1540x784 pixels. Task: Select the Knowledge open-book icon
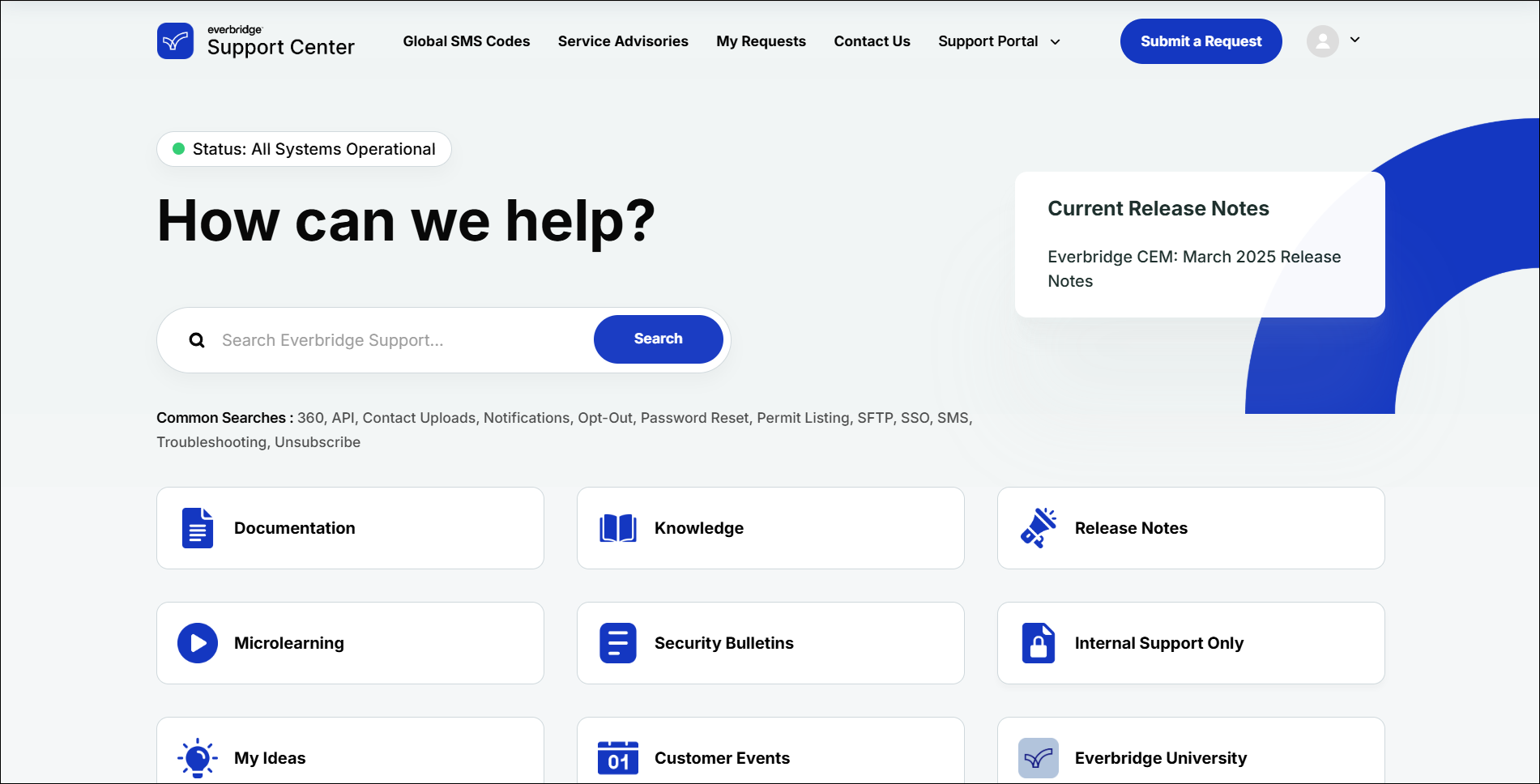(x=617, y=527)
